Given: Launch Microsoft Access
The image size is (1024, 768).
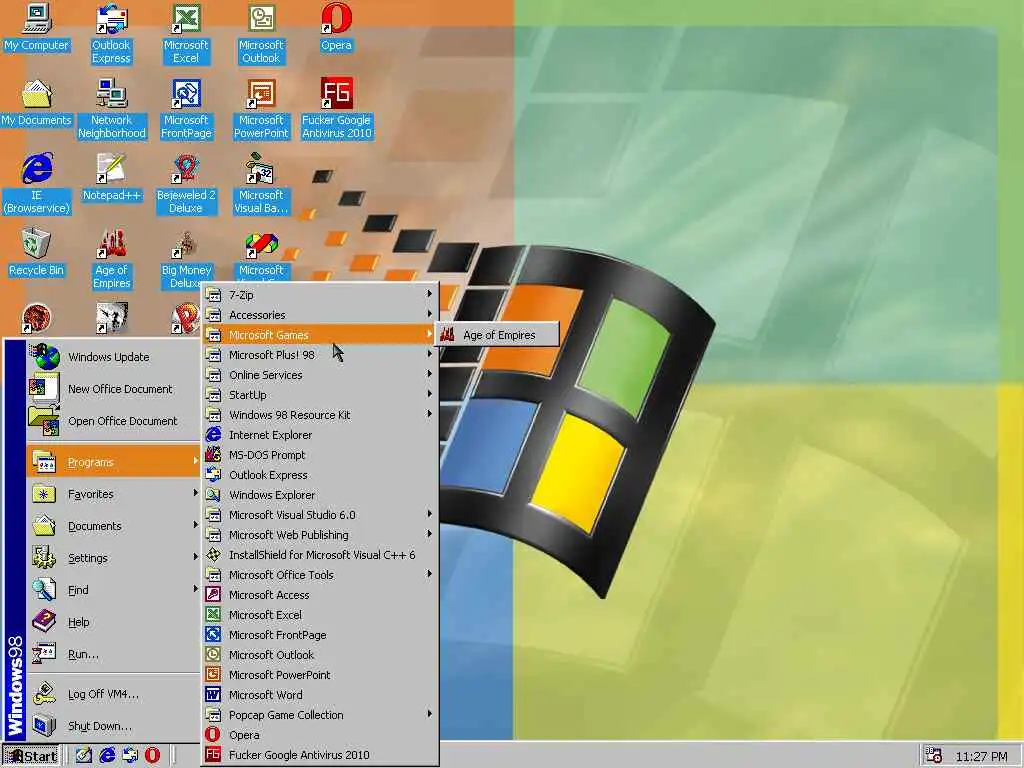Looking at the screenshot, I should coord(320,595).
